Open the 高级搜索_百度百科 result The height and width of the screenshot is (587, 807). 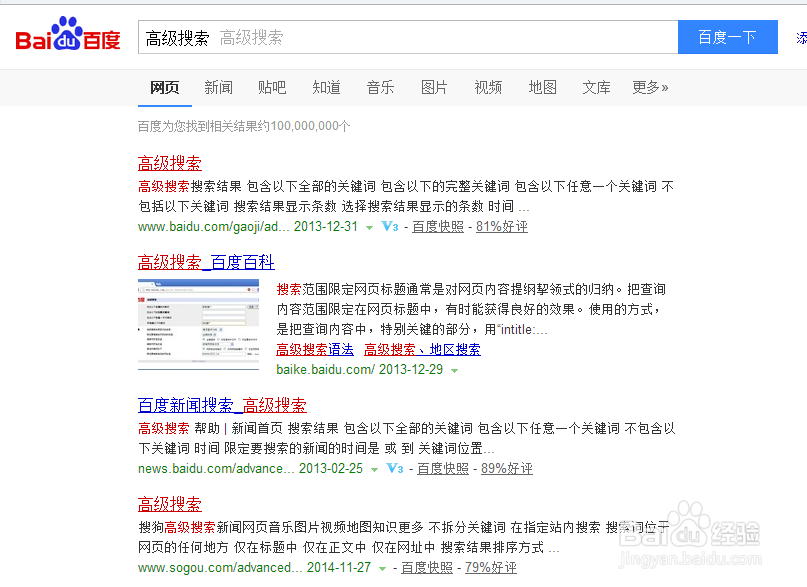click(206, 262)
